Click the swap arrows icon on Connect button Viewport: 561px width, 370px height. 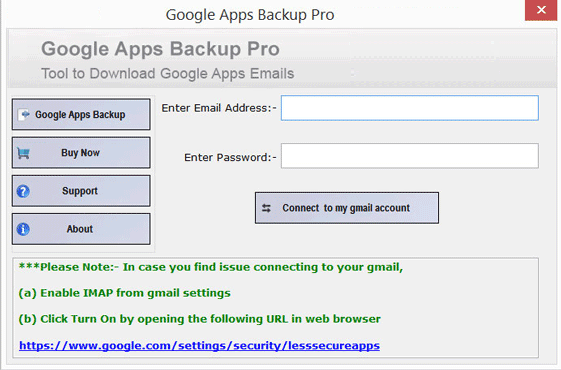[266, 208]
